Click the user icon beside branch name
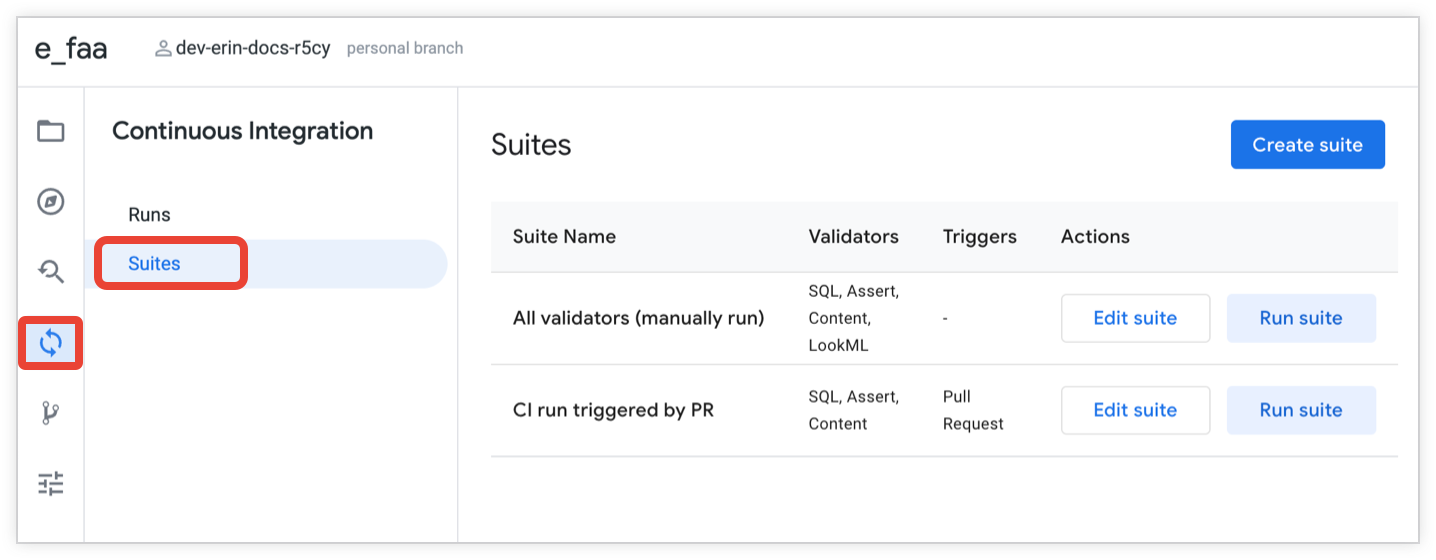 tap(163, 48)
